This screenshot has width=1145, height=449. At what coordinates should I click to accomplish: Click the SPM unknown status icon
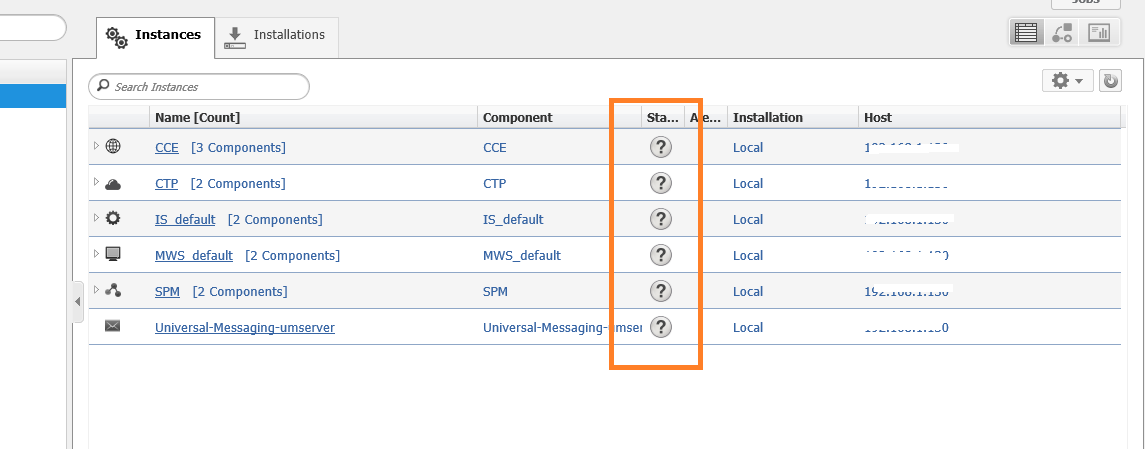pyautogui.click(x=660, y=291)
